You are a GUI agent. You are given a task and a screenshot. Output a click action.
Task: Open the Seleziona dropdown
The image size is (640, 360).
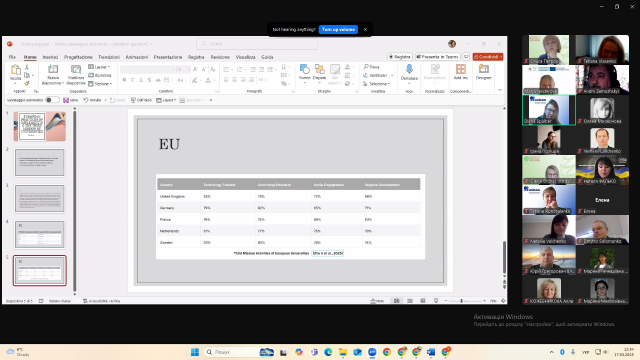coord(377,84)
